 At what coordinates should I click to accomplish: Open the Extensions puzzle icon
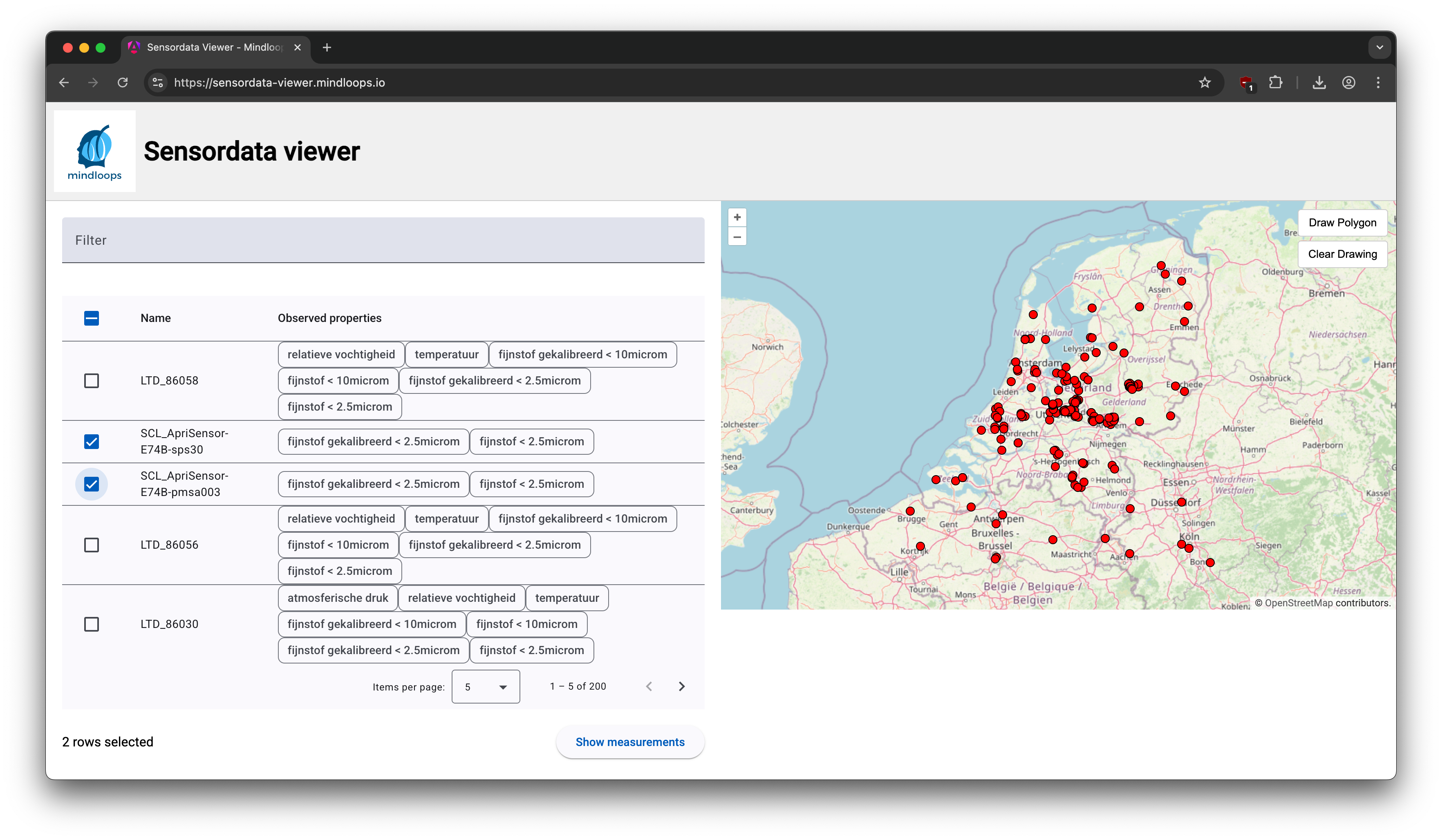point(1276,83)
